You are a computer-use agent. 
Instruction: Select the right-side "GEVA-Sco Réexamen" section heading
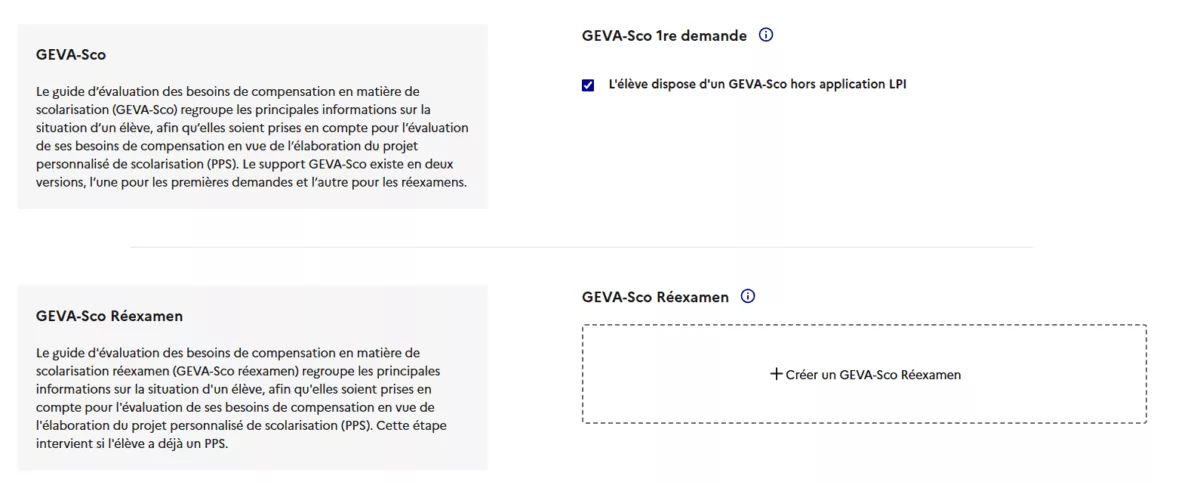coord(655,297)
